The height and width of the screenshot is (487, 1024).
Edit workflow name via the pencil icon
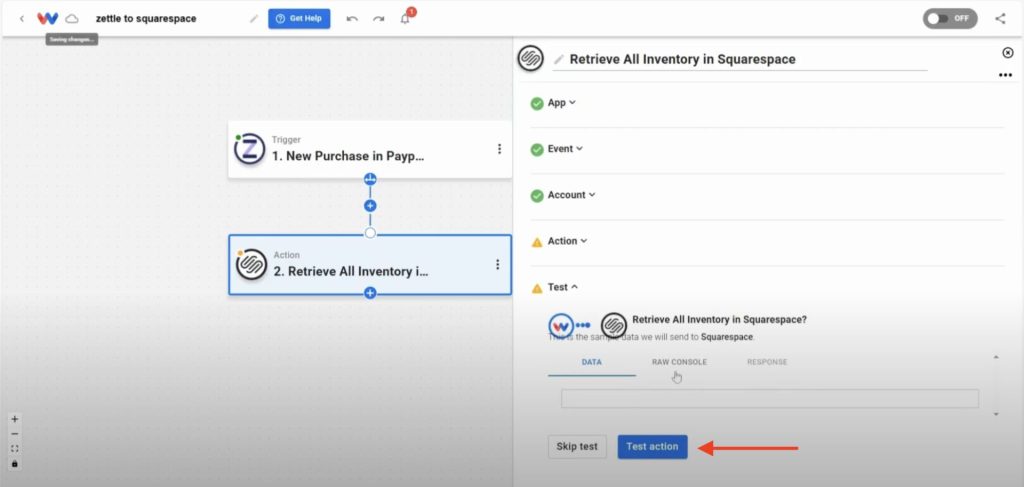click(x=254, y=19)
